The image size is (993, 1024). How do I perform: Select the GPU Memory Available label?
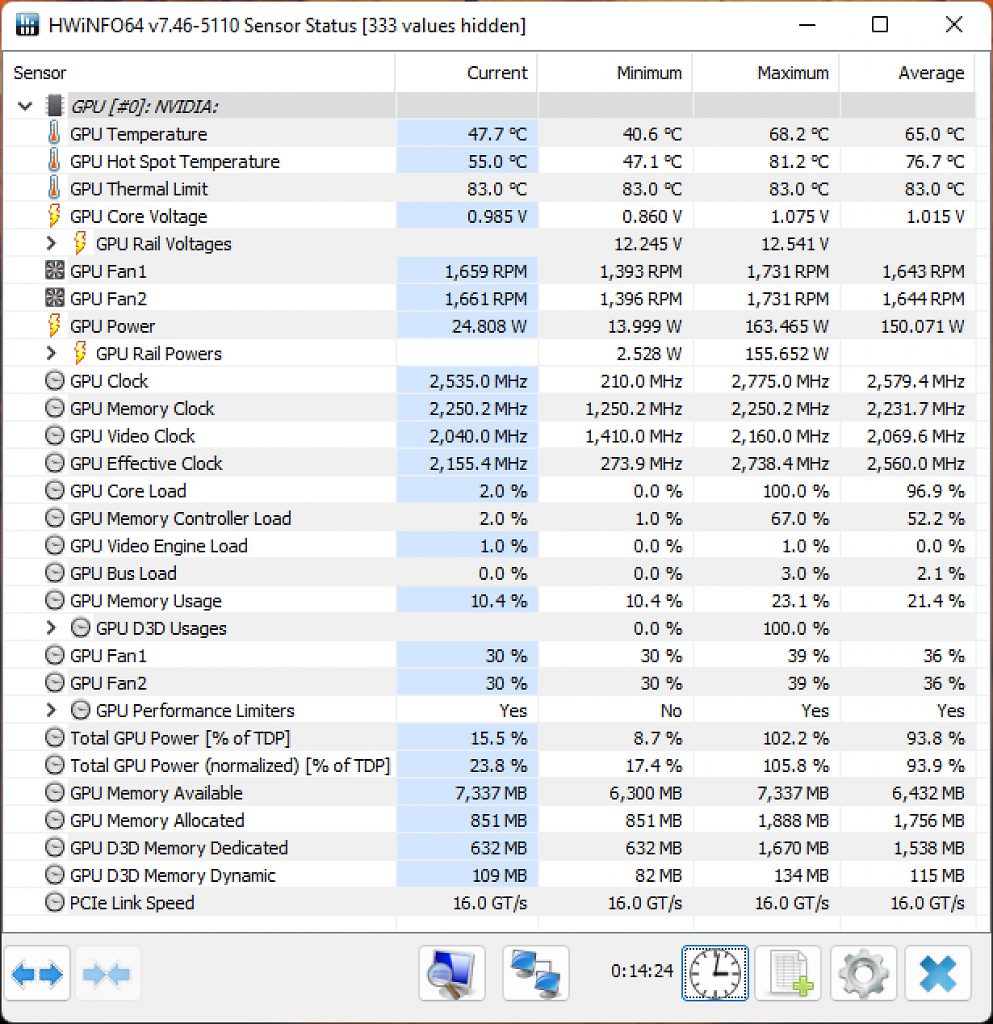[x=156, y=792]
